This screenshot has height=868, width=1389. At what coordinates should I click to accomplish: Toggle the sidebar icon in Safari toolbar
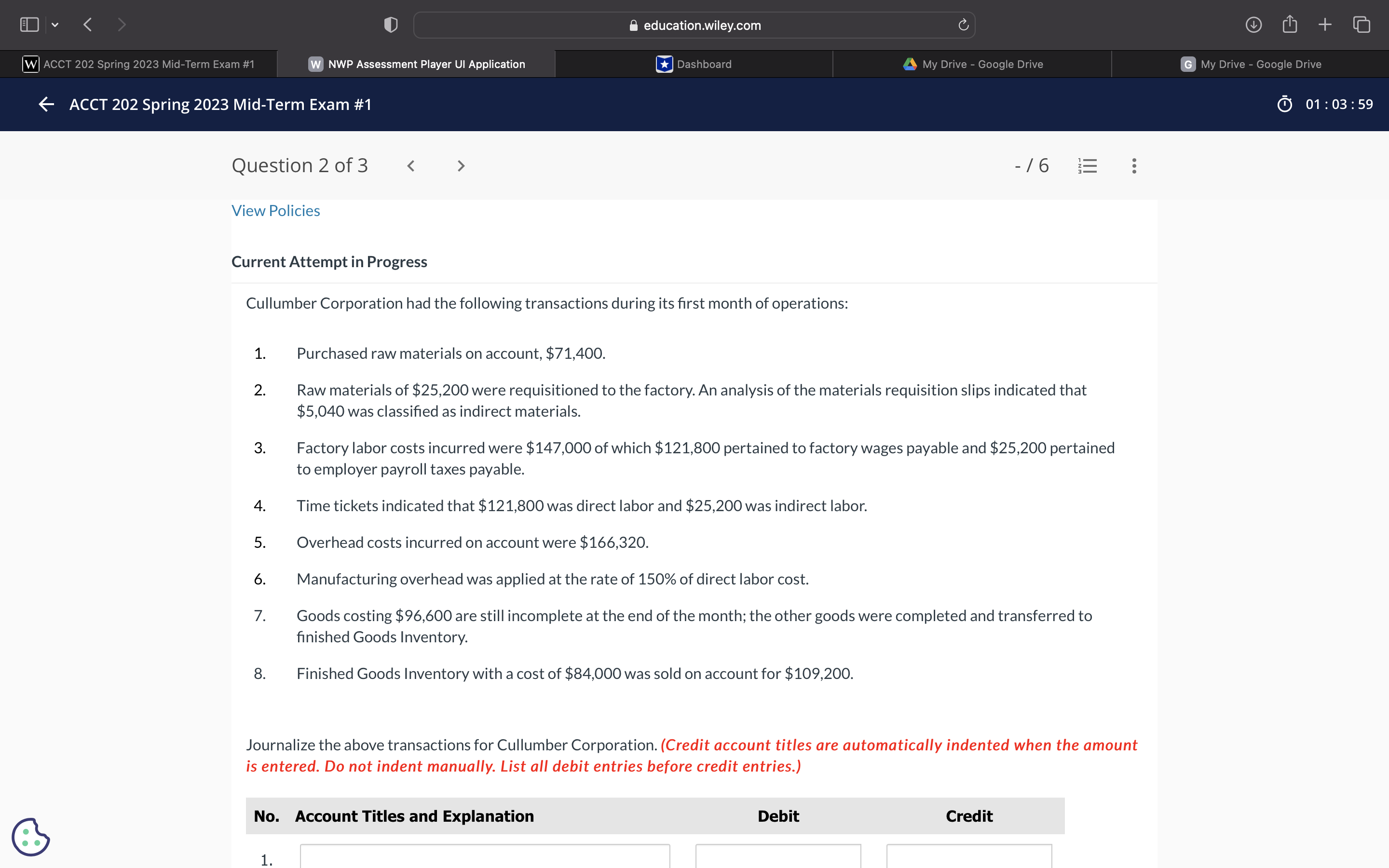29,24
